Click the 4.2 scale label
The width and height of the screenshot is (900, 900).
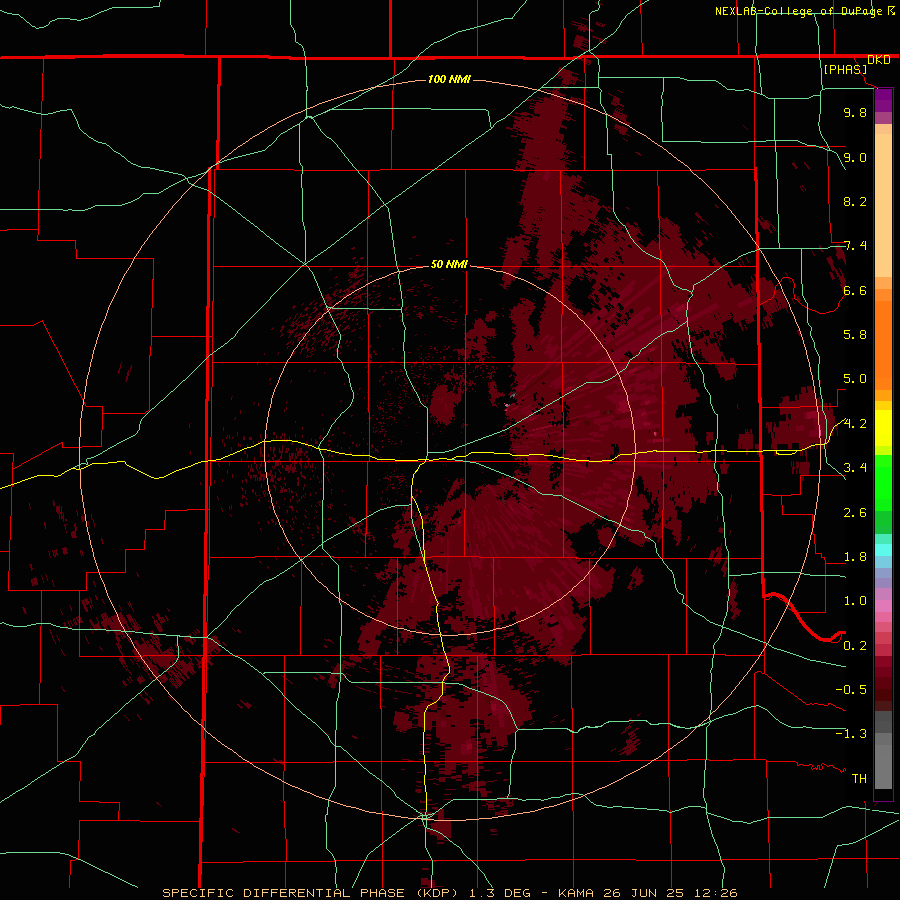click(855, 424)
